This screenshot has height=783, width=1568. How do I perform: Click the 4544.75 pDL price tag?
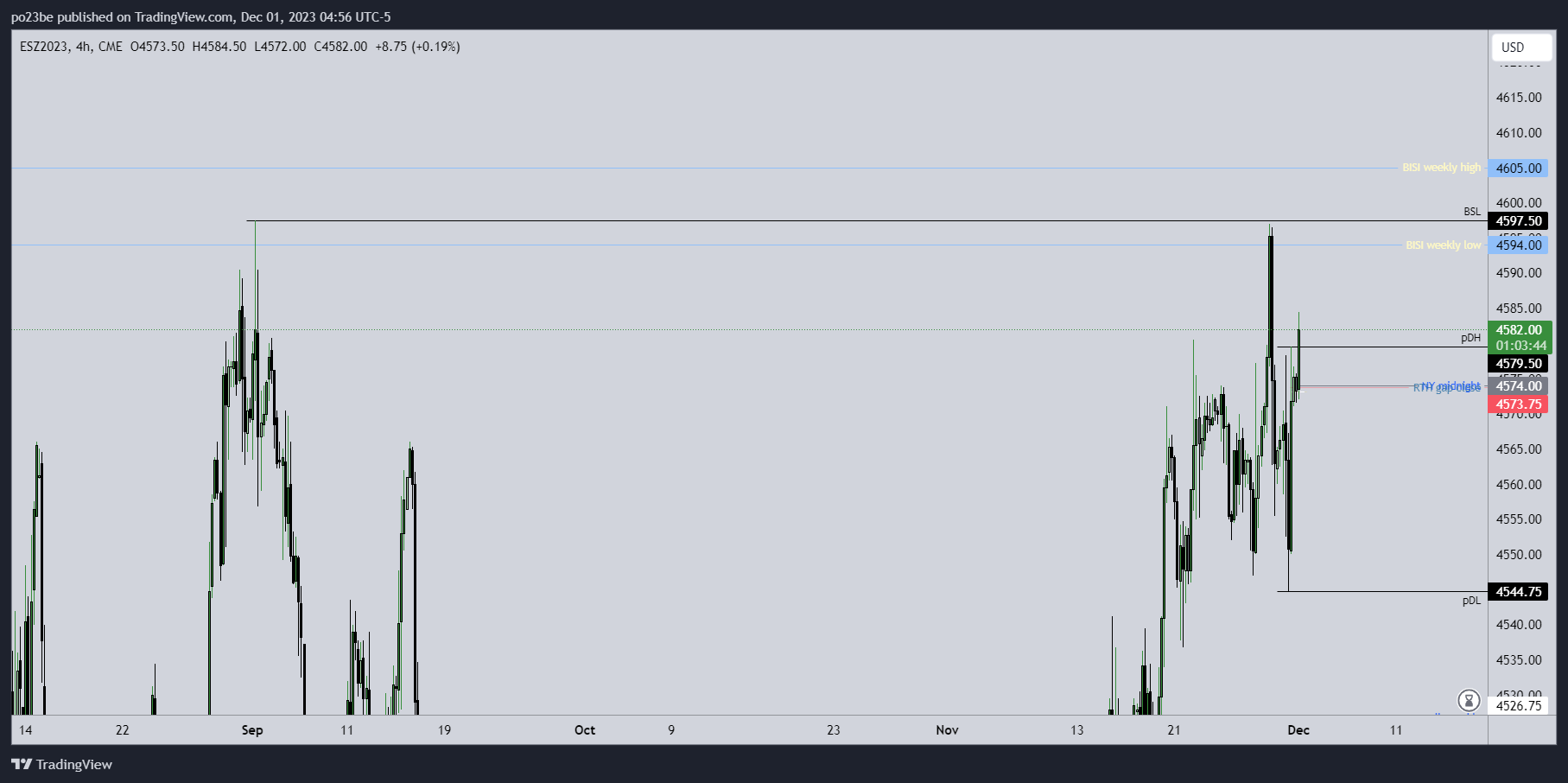[x=1518, y=592]
